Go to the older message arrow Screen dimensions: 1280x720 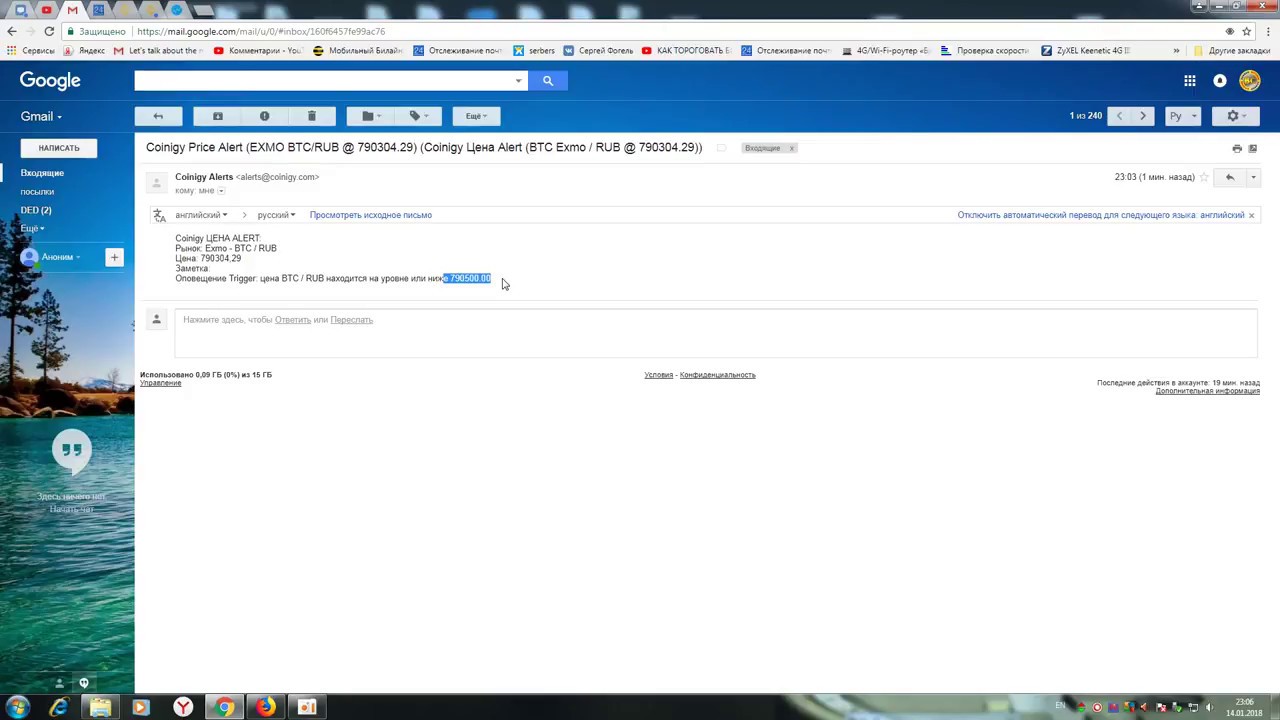[x=1143, y=116]
